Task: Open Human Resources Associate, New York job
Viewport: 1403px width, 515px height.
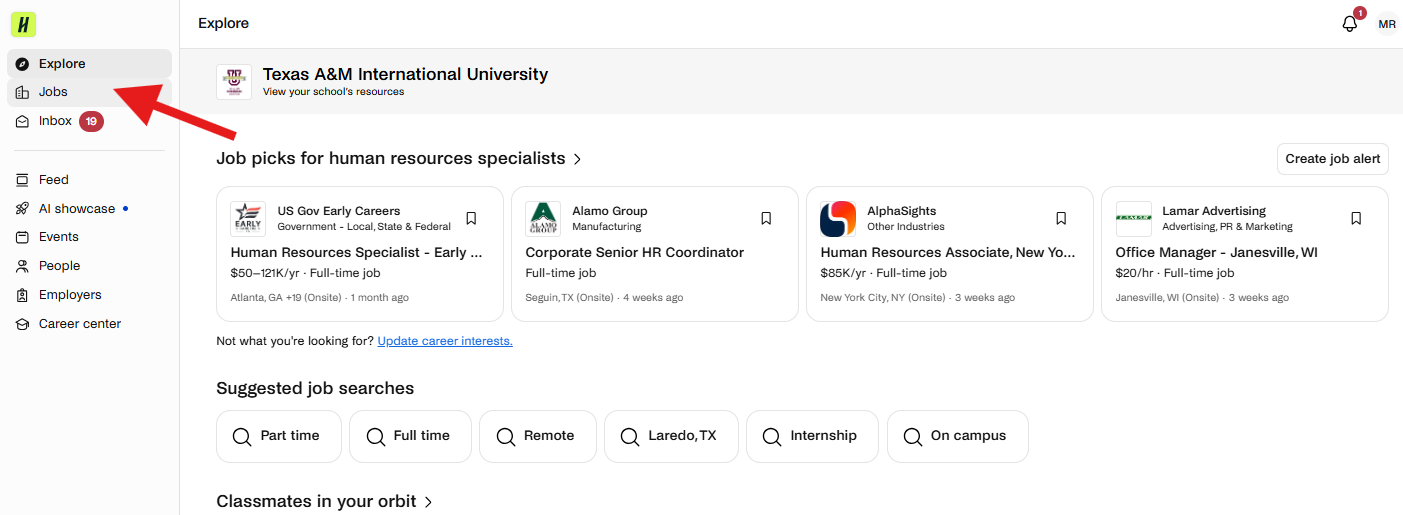Action: click(948, 253)
